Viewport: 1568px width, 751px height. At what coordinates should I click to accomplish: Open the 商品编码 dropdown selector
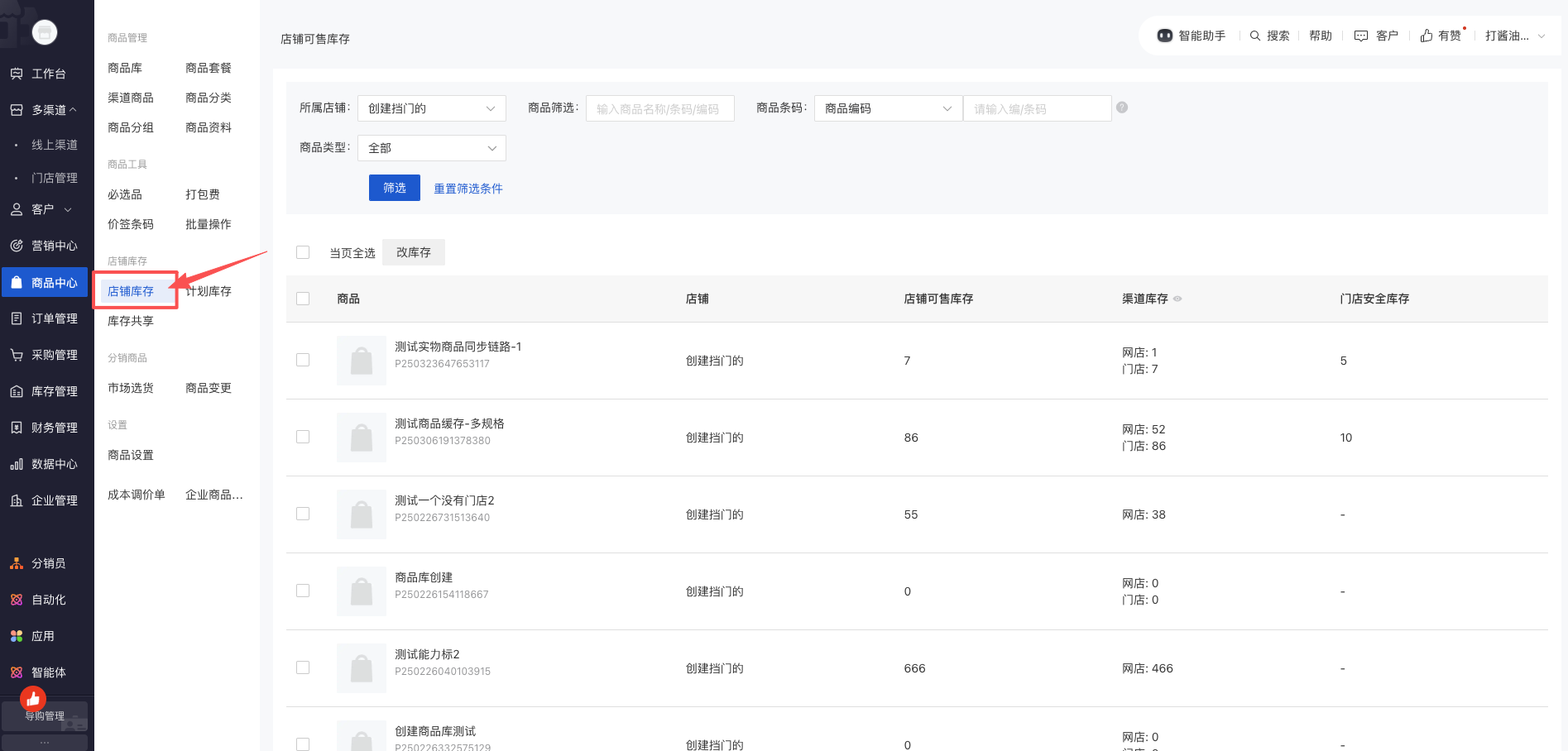tap(888, 108)
